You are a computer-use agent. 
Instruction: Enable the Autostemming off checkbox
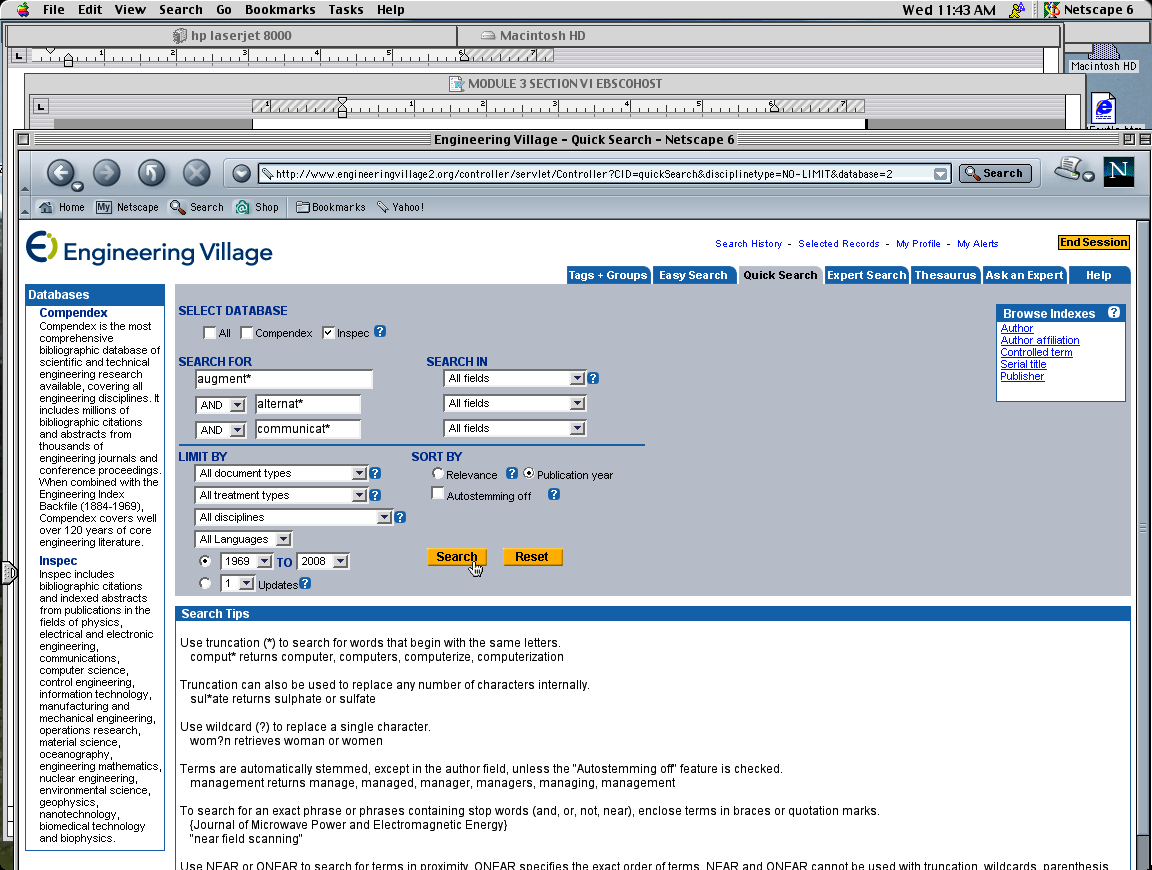(438, 494)
